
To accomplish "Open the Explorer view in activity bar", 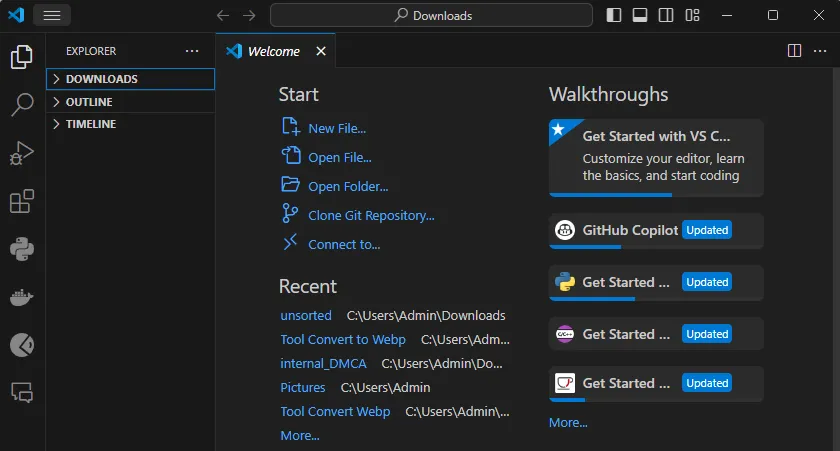I will 22,57.
